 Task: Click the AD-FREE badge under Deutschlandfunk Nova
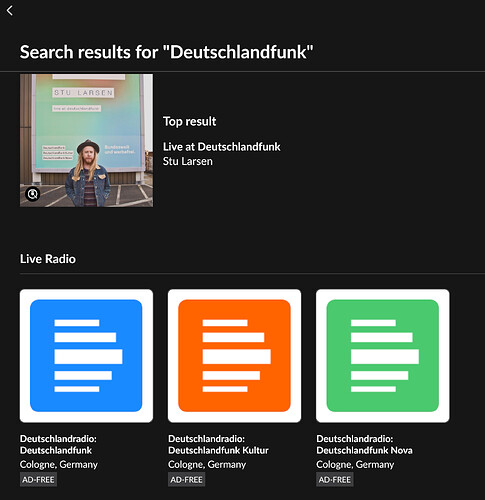335,480
